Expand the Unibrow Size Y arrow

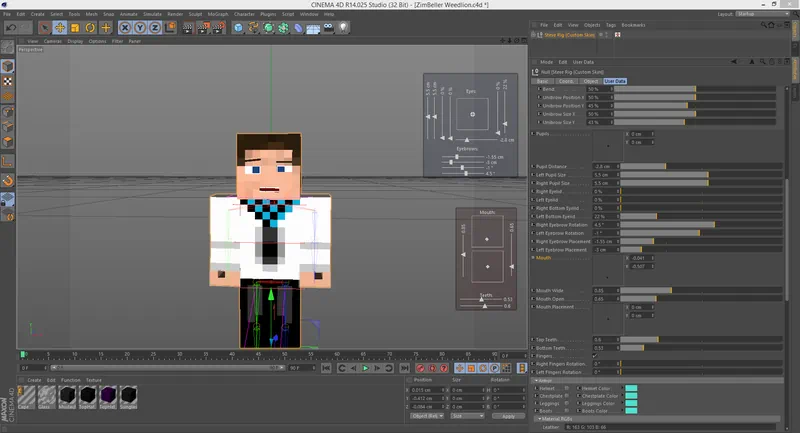click(539, 122)
